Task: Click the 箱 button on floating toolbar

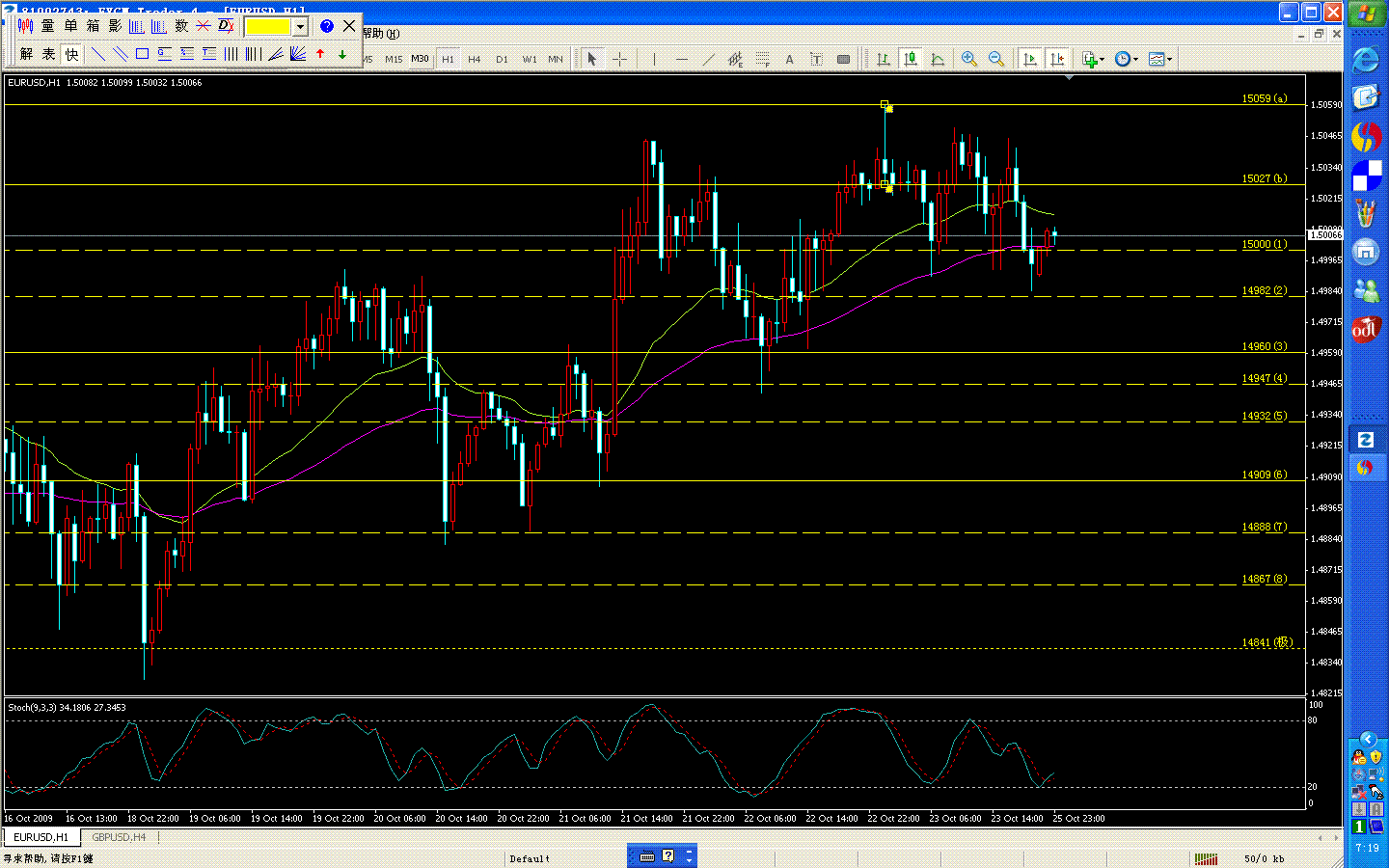Action: [x=93, y=26]
